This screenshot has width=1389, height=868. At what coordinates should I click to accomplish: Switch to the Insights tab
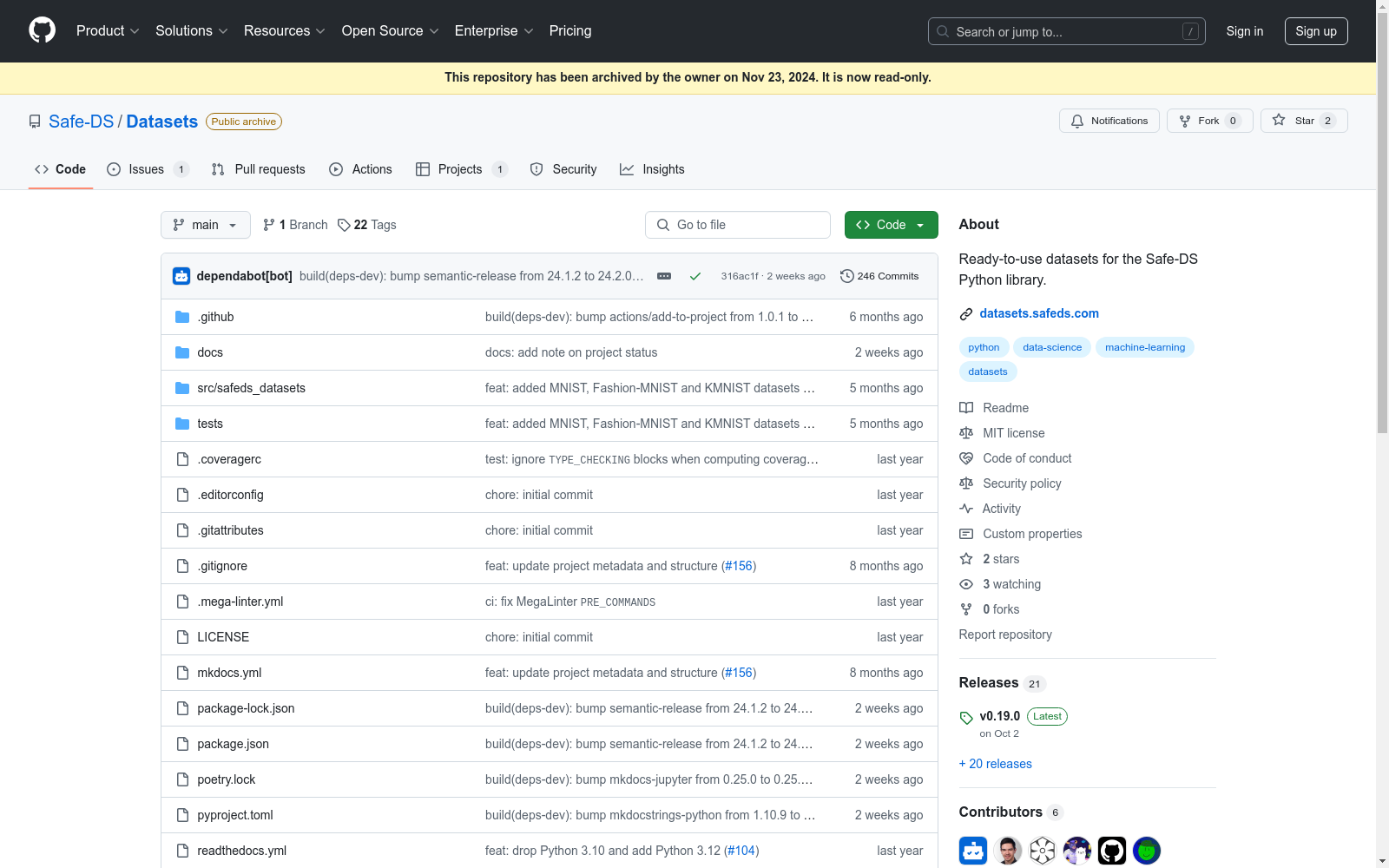652,169
